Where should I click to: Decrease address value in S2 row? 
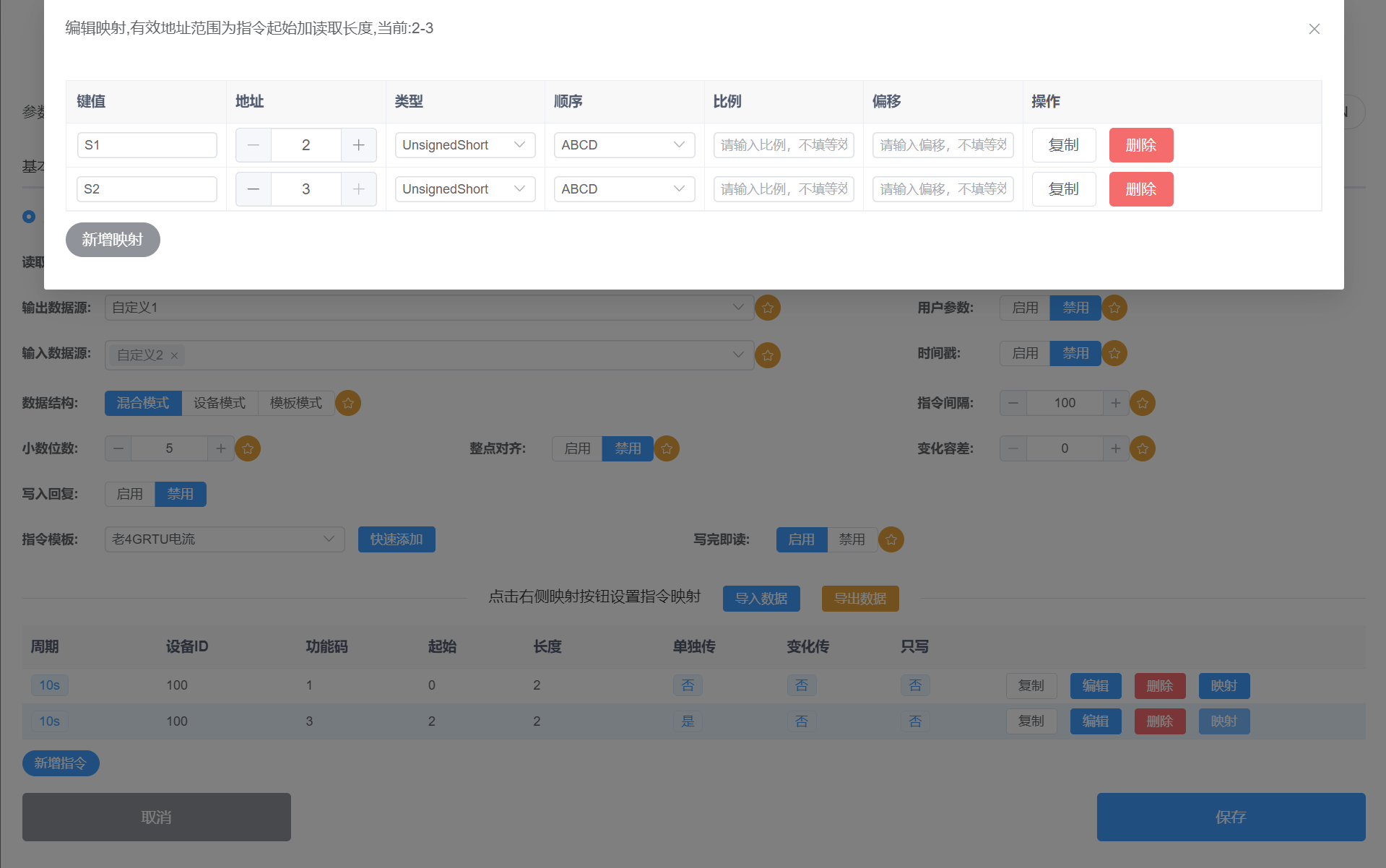click(254, 189)
